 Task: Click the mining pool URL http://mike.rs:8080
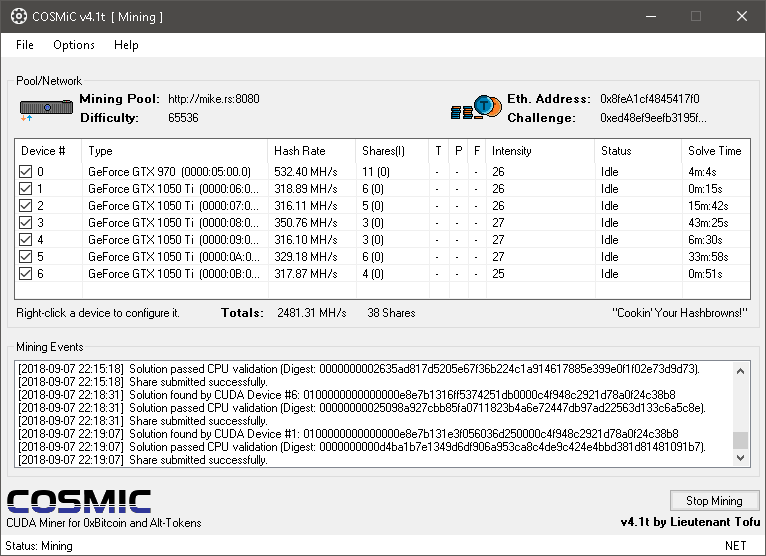214,99
